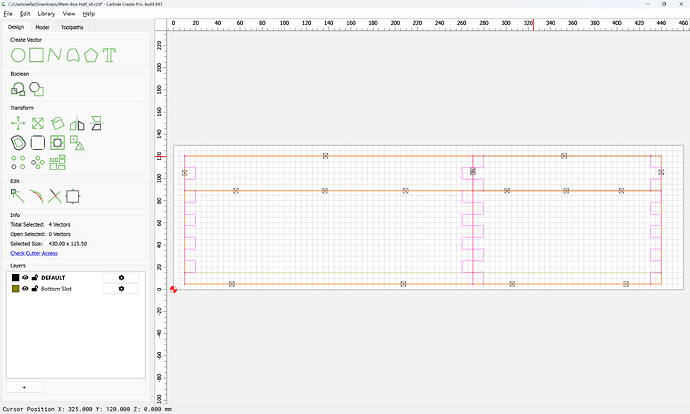Open the Help menu
Viewport: 690px width, 414px height.
tap(89, 14)
